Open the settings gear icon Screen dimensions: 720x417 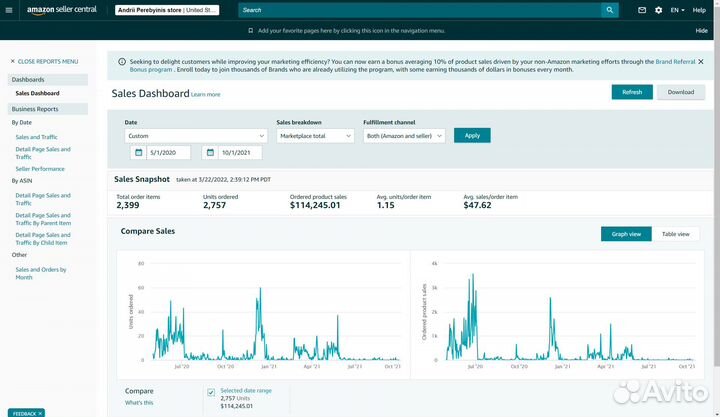pyautogui.click(x=658, y=10)
